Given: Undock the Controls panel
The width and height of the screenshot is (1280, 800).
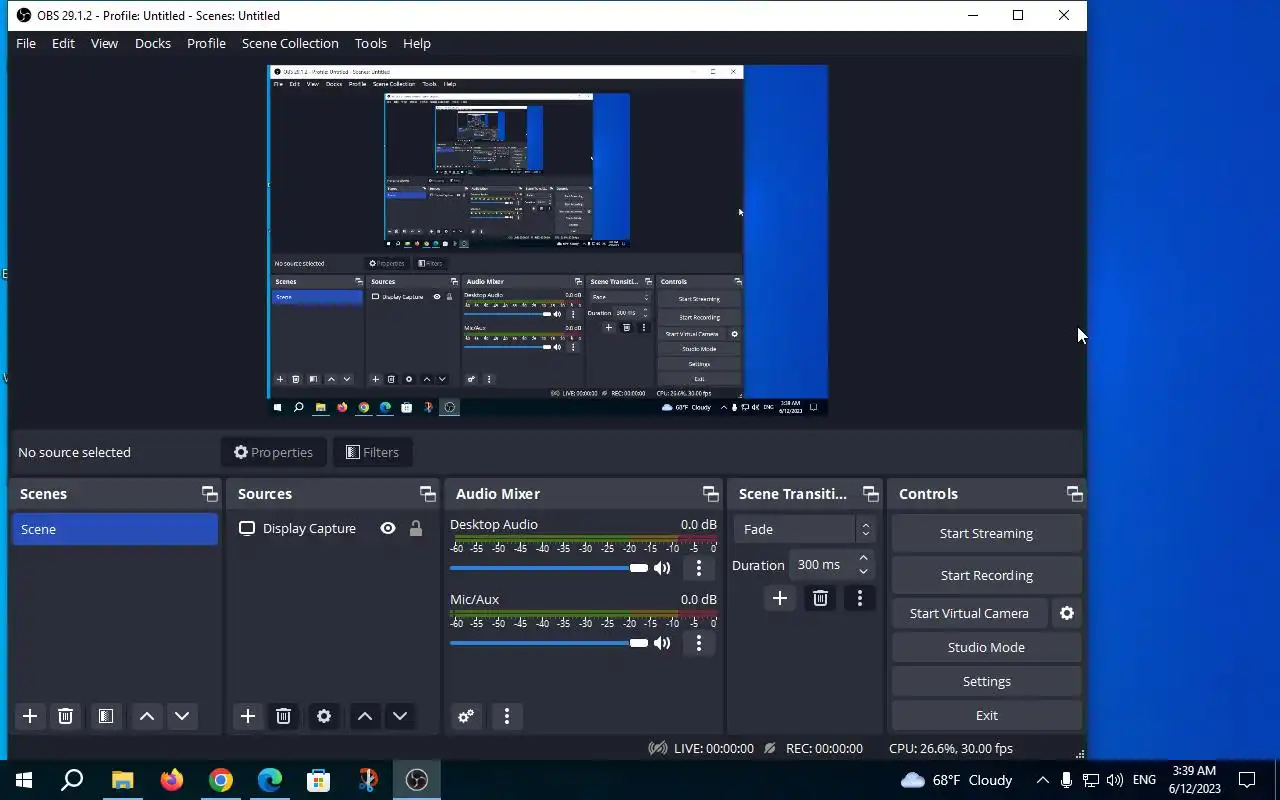Looking at the screenshot, I should click(1075, 494).
